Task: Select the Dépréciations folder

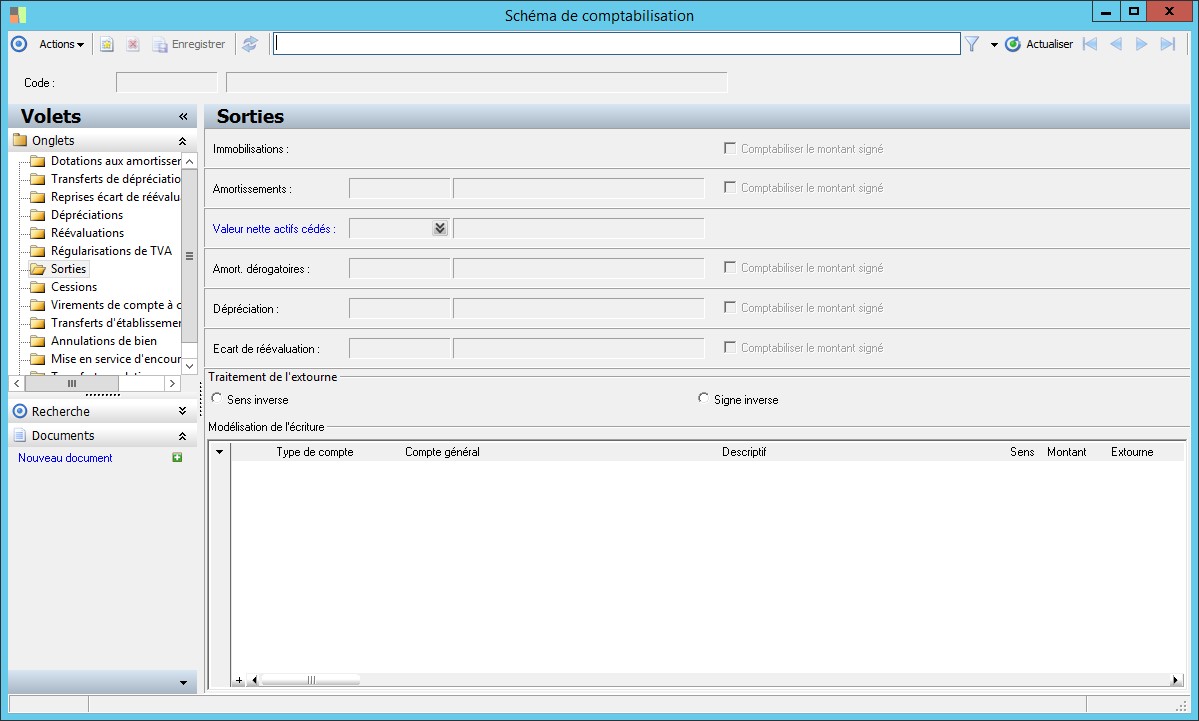Action: point(86,215)
